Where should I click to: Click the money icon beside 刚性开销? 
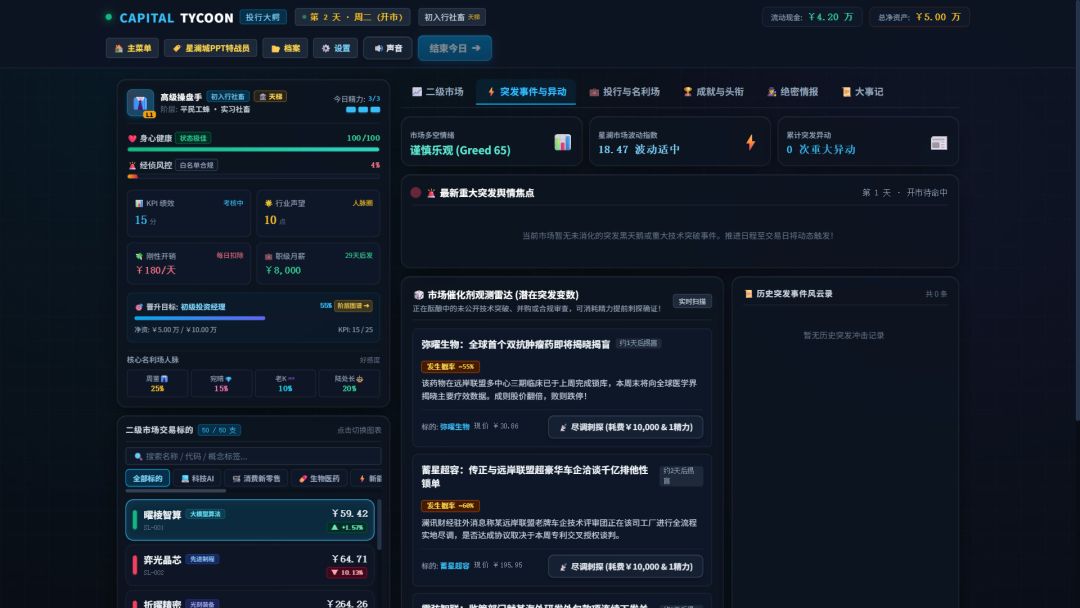click(139, 256)
